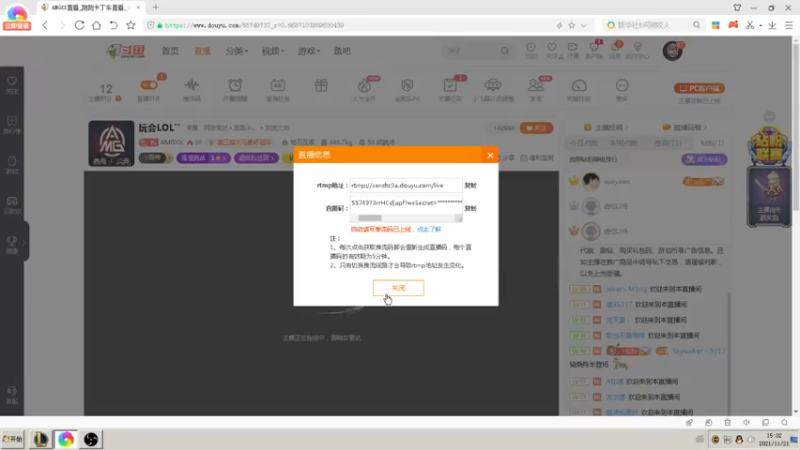Expand the 分类 dropdown menu
Viewport: 800px width, 450px height.
(237, 51)
